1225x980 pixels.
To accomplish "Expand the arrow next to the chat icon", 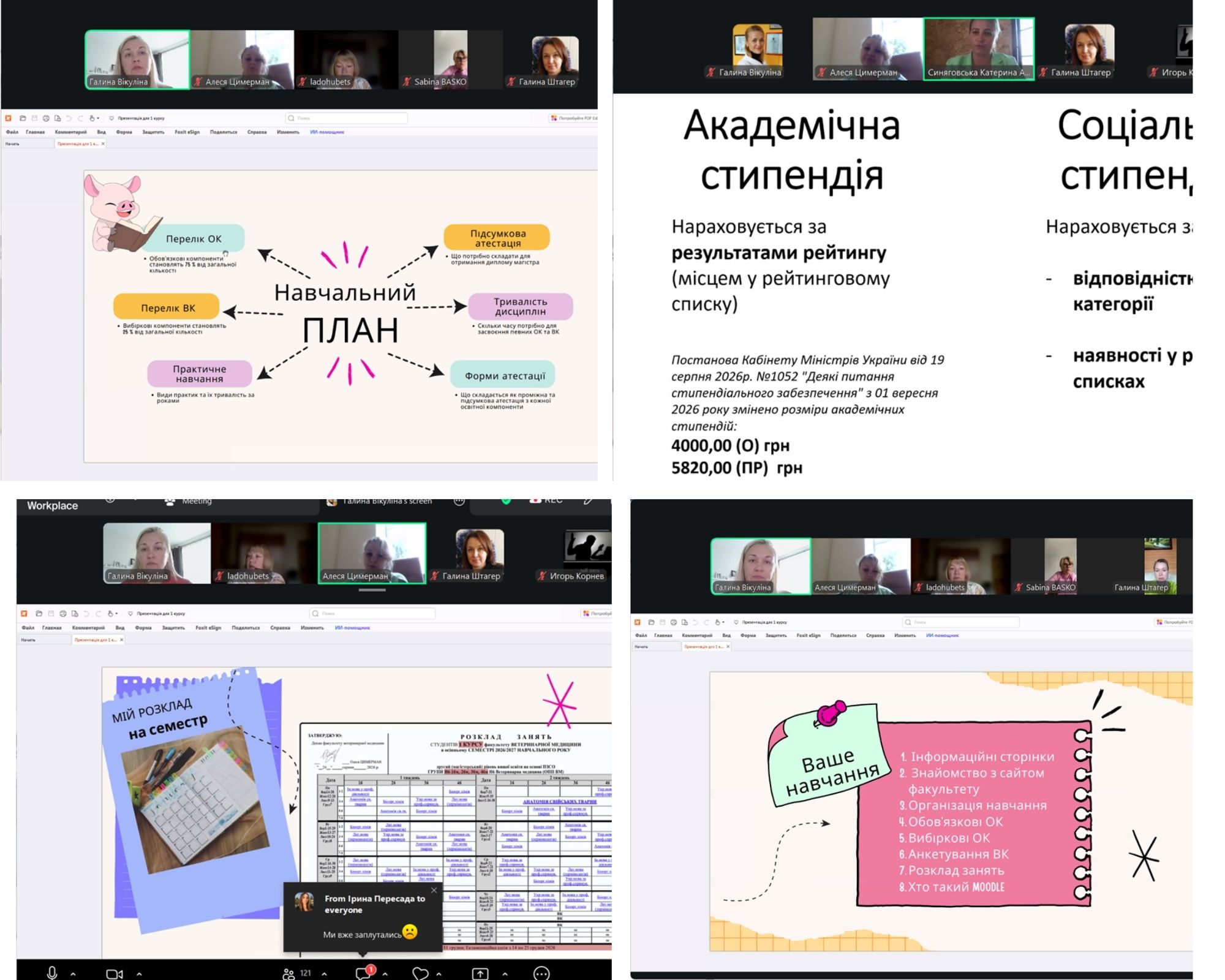I will pyautogui.click(x=385, y=973).
